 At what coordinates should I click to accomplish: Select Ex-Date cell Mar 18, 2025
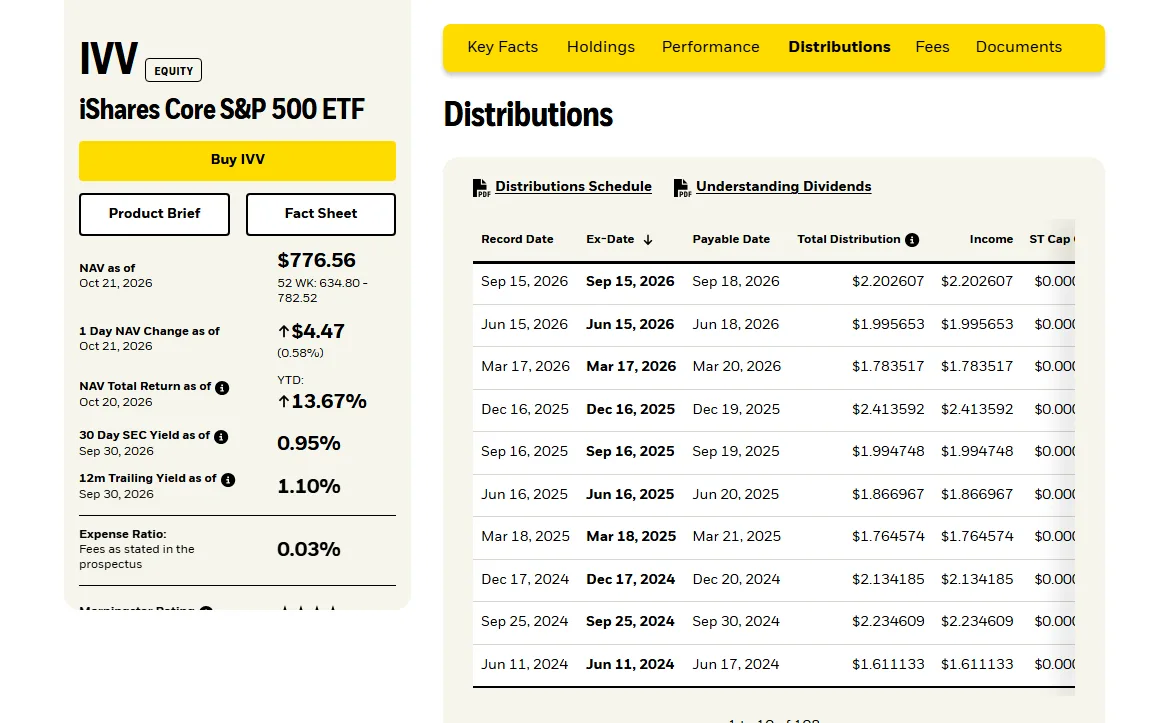tap(631, 537)
